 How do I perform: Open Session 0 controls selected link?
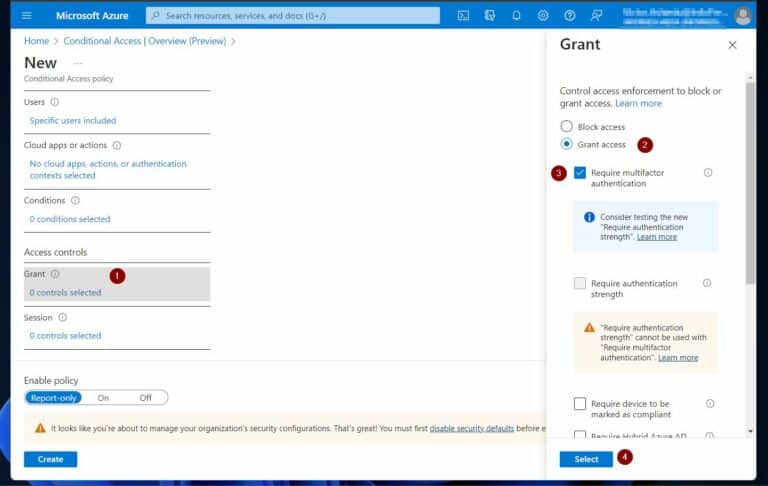click(66, 336)
